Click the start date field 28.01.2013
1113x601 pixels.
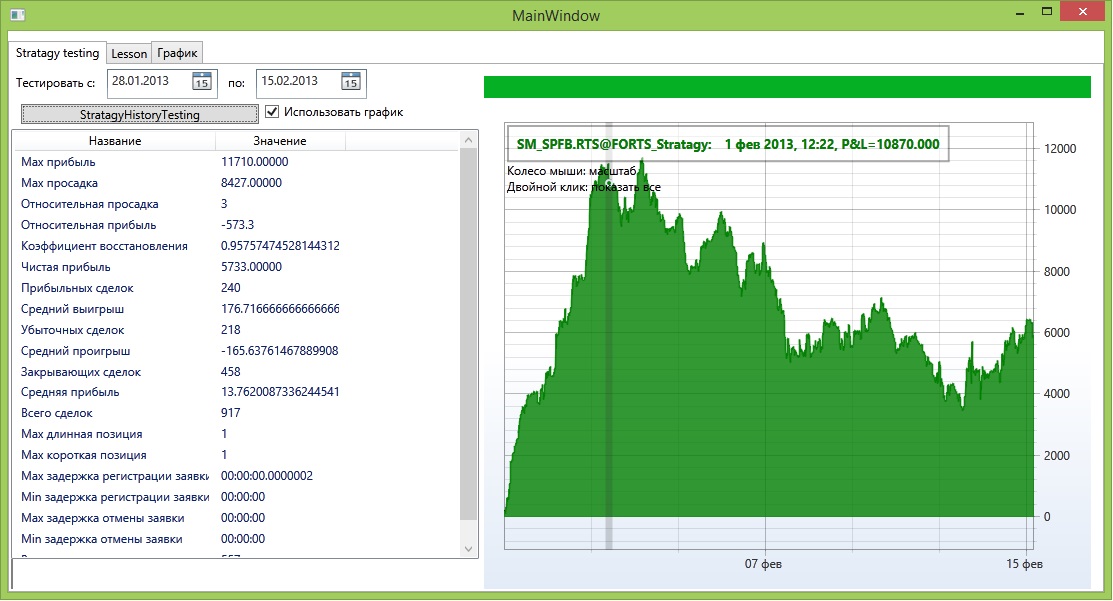coord(147,82)
